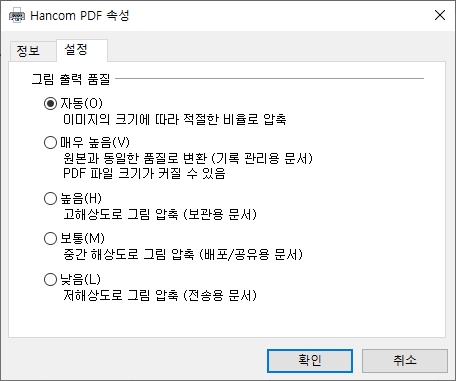Close the Hancom PDF 속성 dialog
456x381 pixels.
(x=440, y=15)
